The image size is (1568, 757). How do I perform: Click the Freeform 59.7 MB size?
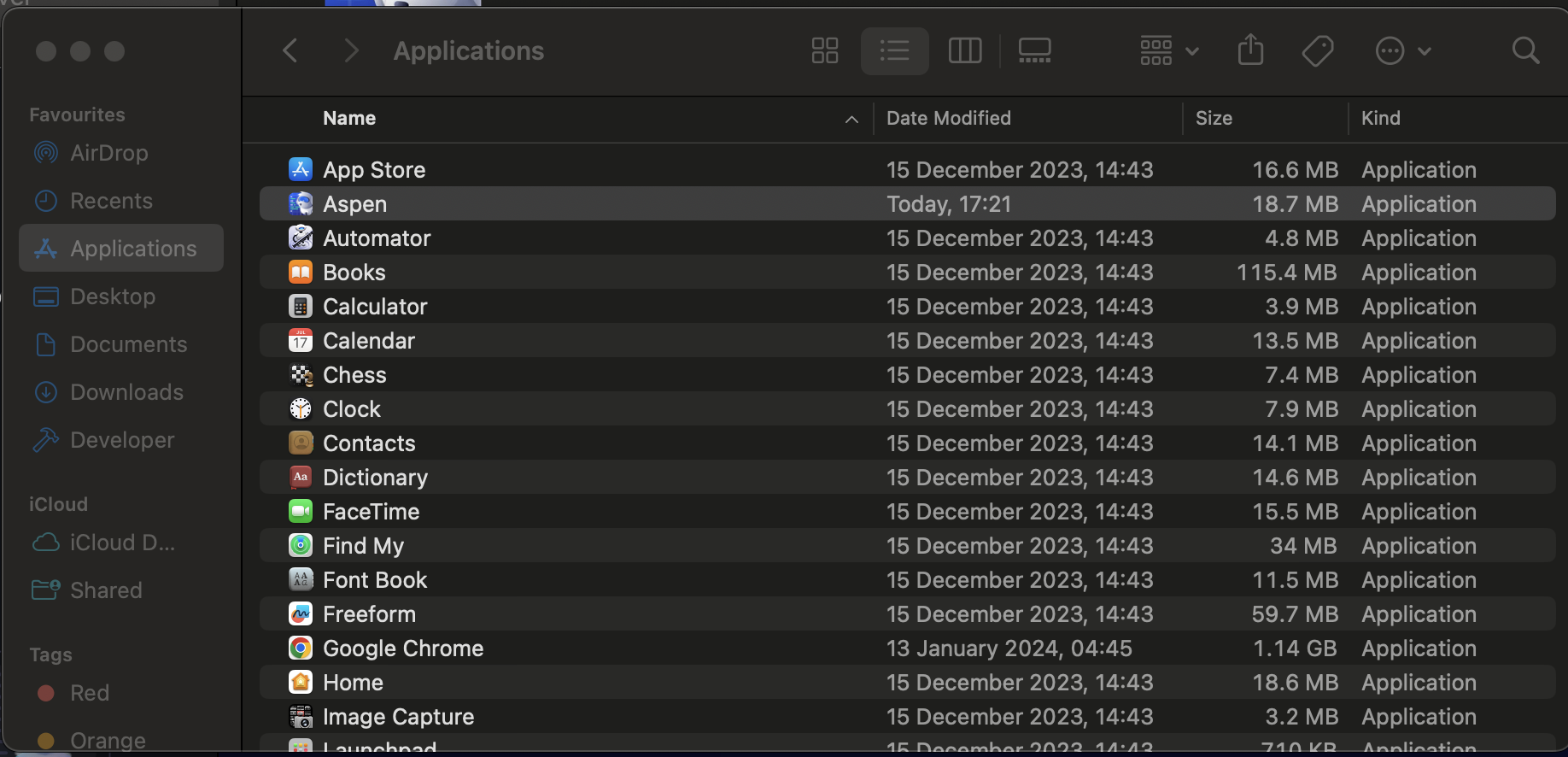tap(1295, 614)
